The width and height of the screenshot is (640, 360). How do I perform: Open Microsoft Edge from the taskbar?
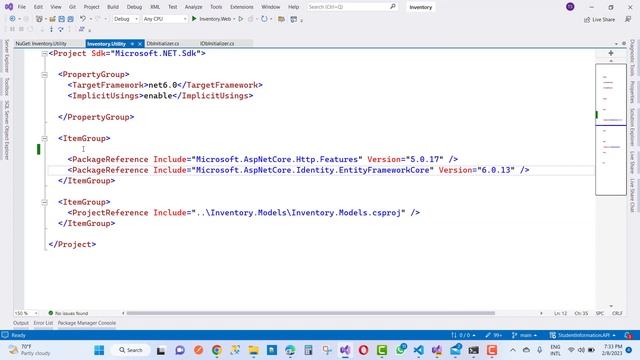pyautogui.click(x=290, y=350)
